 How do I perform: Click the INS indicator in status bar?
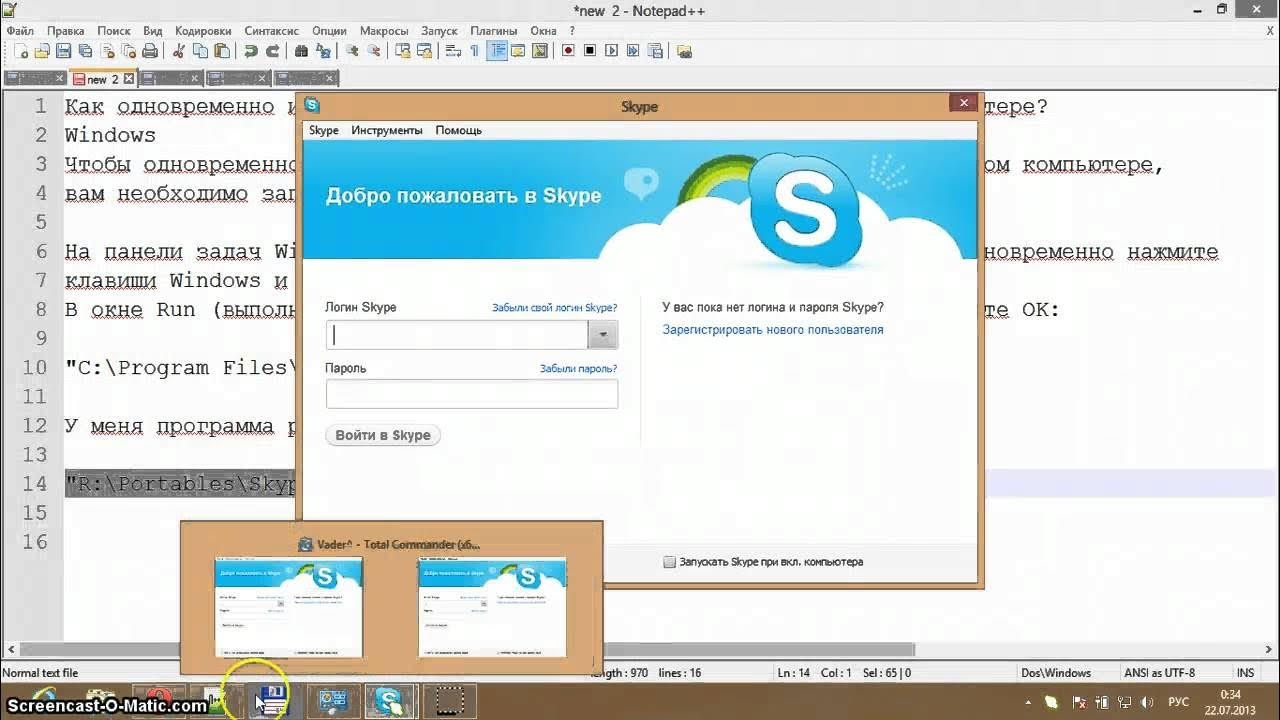pyautogui.click(x=1245, y=673)
